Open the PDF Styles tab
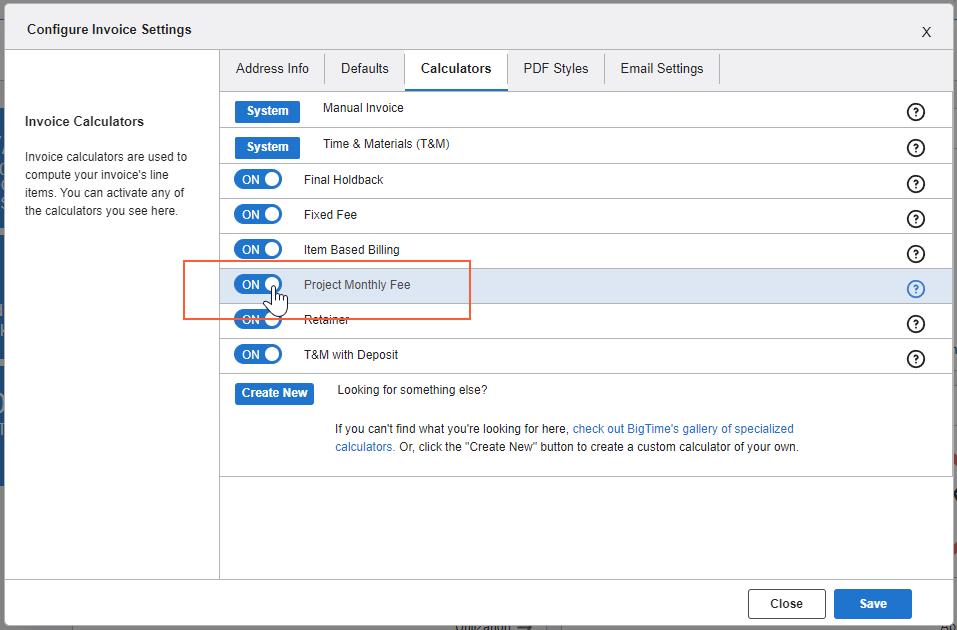957x630 pixels. tap(556, 69)
